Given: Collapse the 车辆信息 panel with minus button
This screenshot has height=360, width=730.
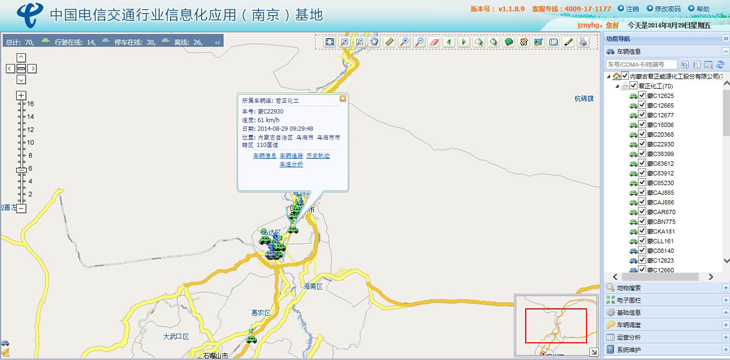Looking at the screenshot, I should (x=725, y=52).
